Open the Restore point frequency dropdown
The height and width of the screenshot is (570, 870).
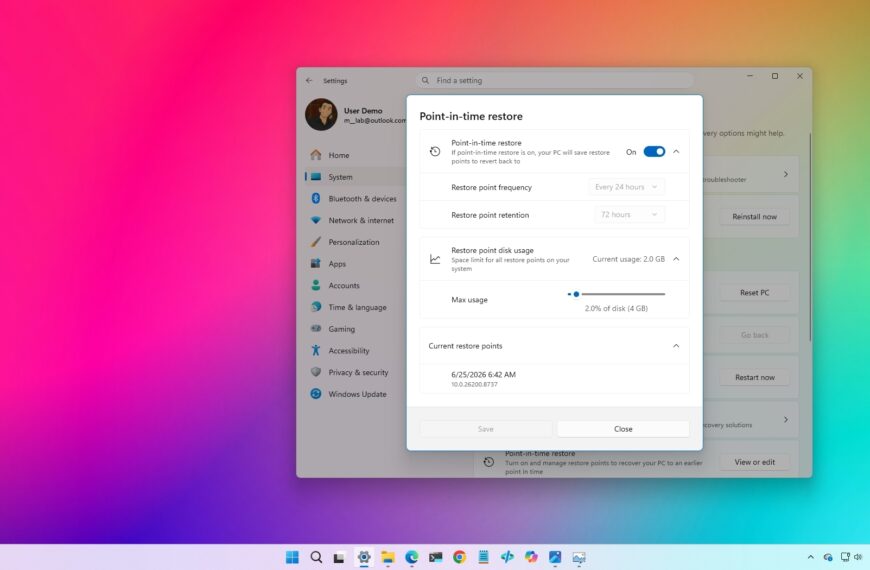626,187
